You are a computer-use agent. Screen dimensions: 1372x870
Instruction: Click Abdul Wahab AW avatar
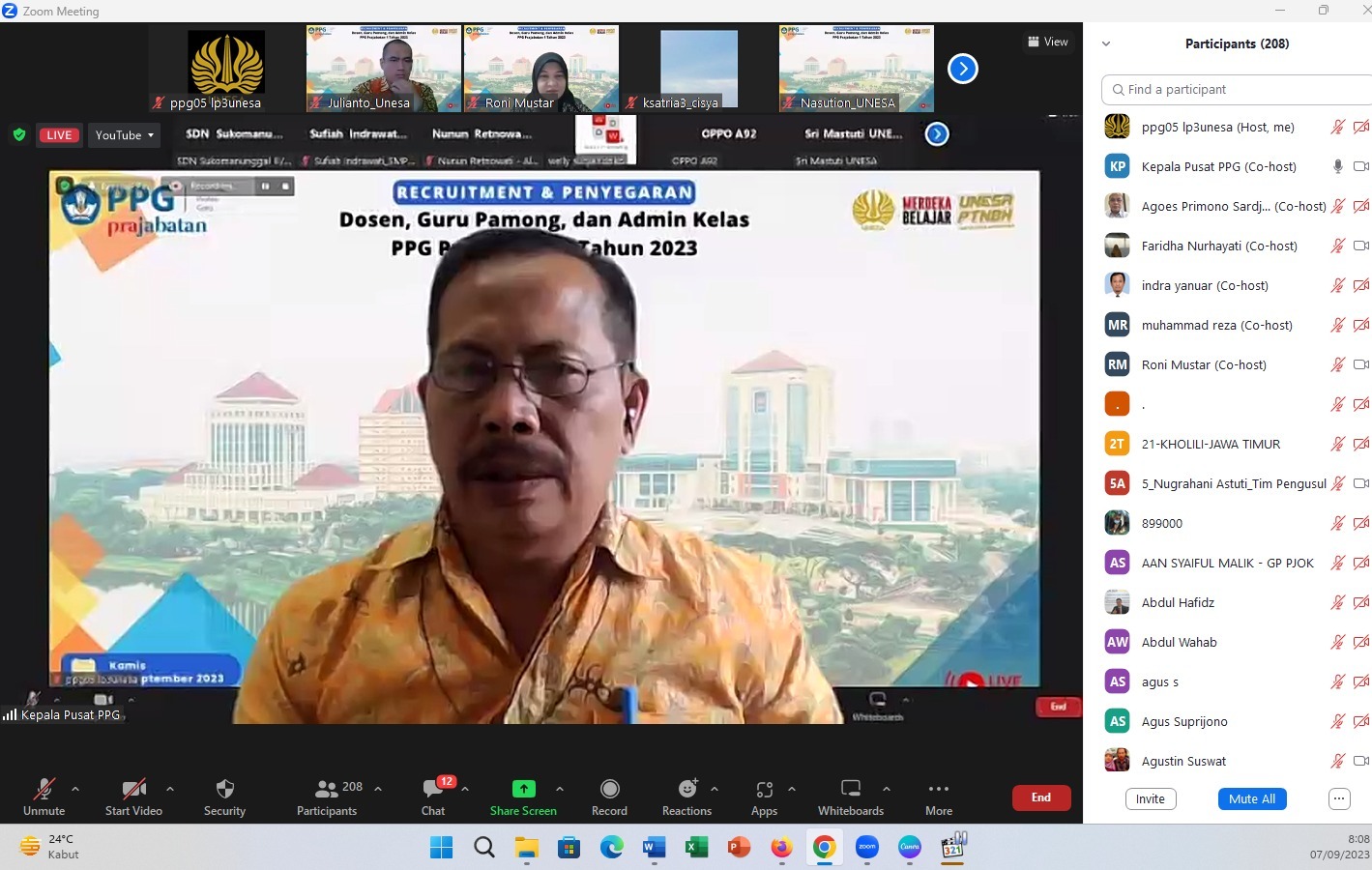[1118, 642]
